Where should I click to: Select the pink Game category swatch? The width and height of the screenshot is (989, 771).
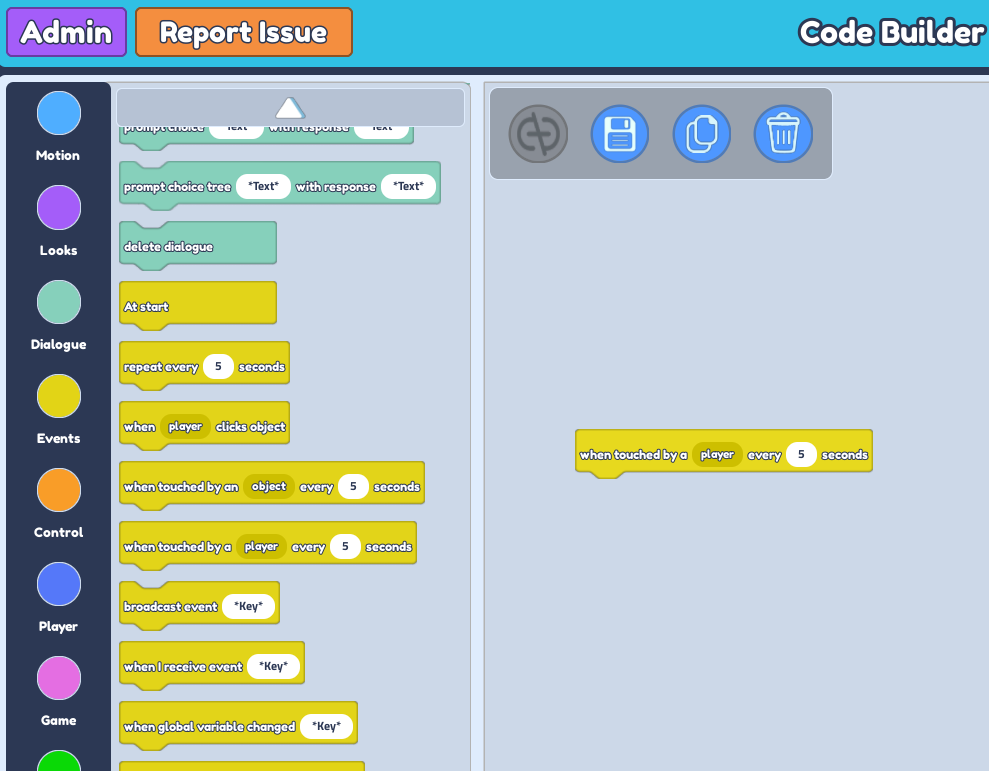(59, 678)
